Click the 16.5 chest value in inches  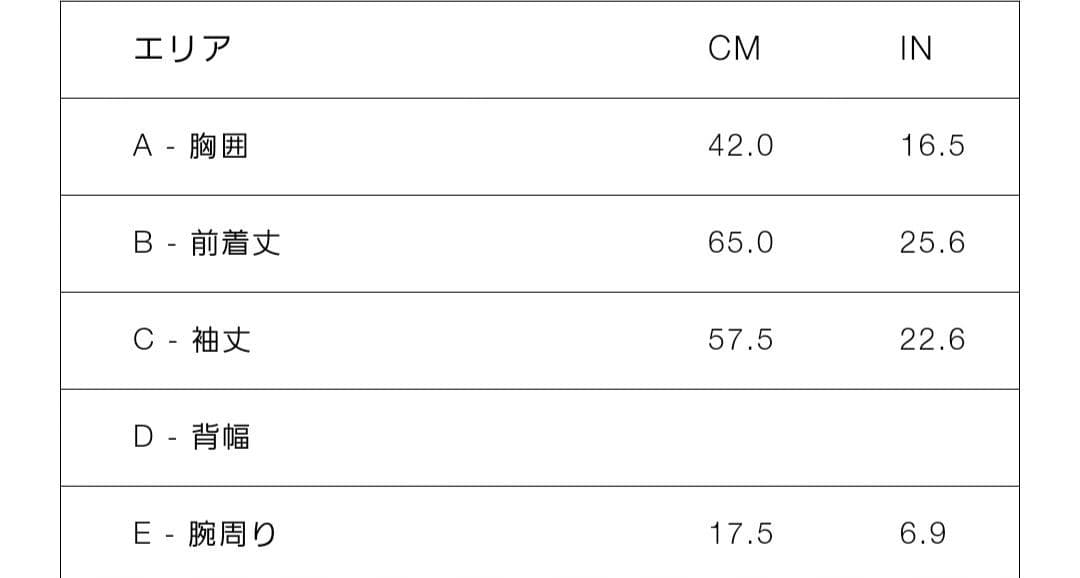(x=932, y=146)
